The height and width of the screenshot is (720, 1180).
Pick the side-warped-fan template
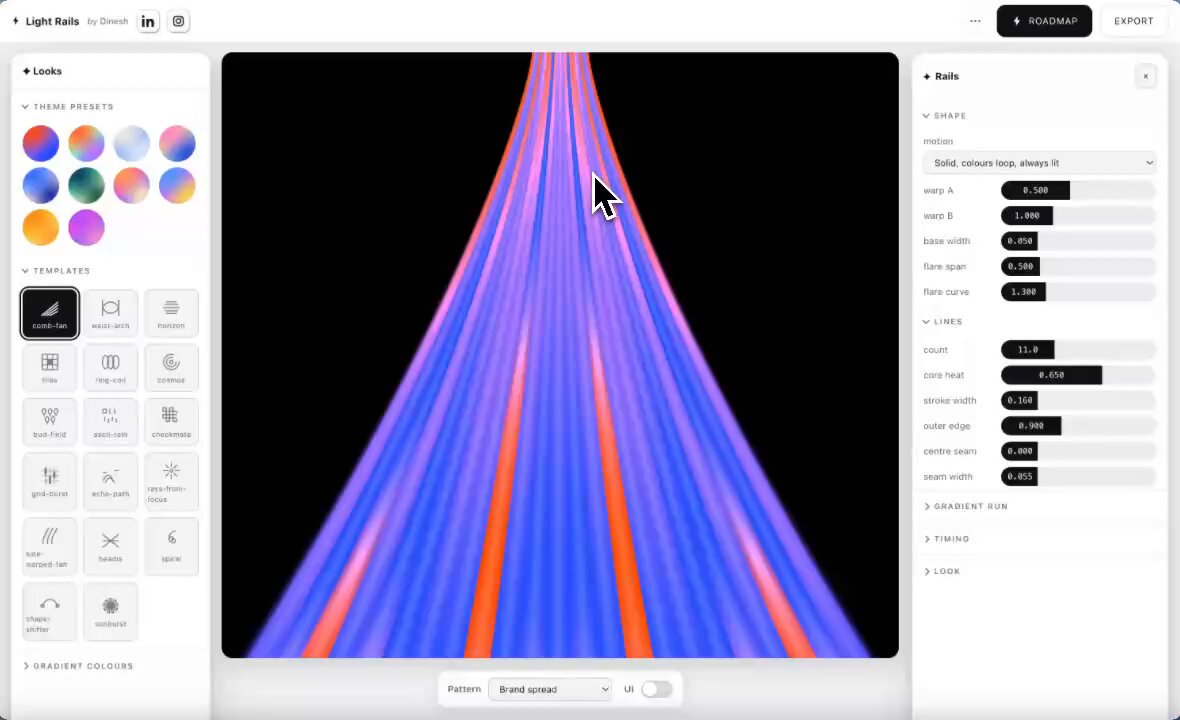[x=50, y=546]
